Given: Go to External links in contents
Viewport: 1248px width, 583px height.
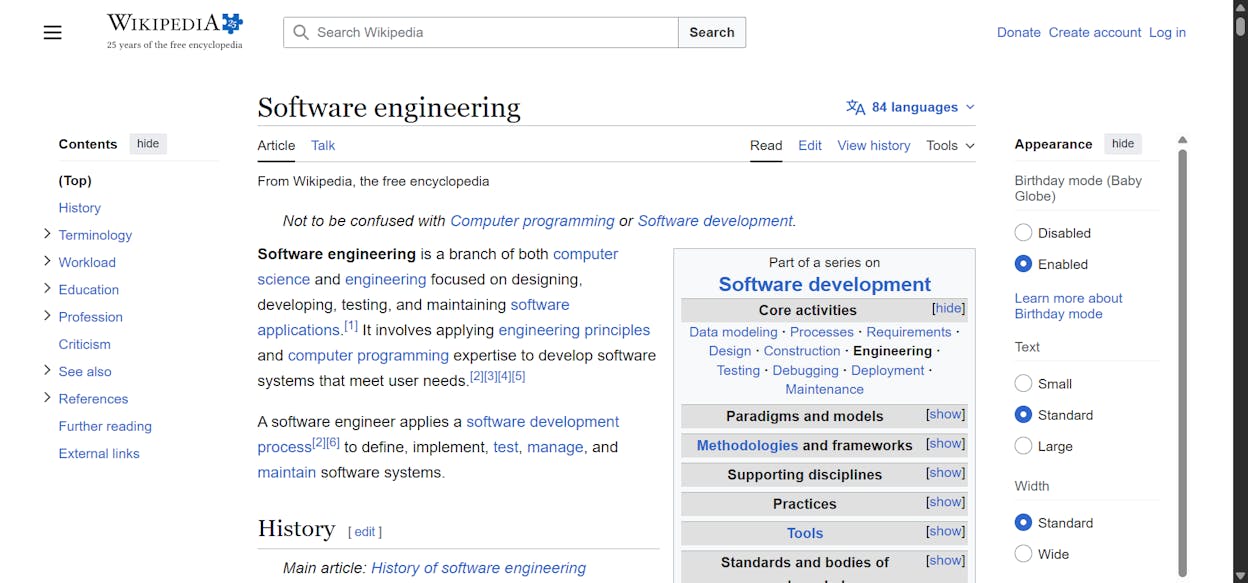Looking at the screenshot, I should pos(99,453).
